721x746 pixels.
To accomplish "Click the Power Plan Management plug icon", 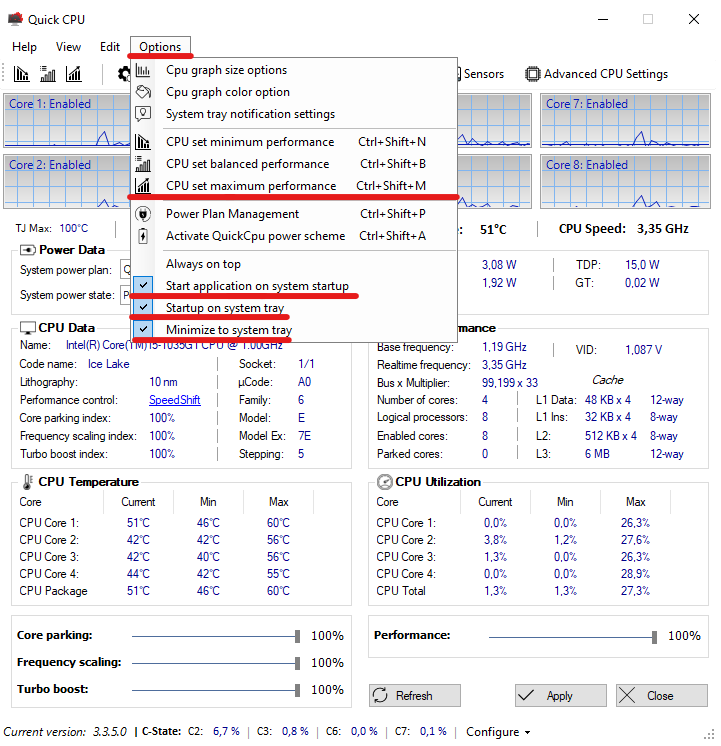I will coord(143,214).
